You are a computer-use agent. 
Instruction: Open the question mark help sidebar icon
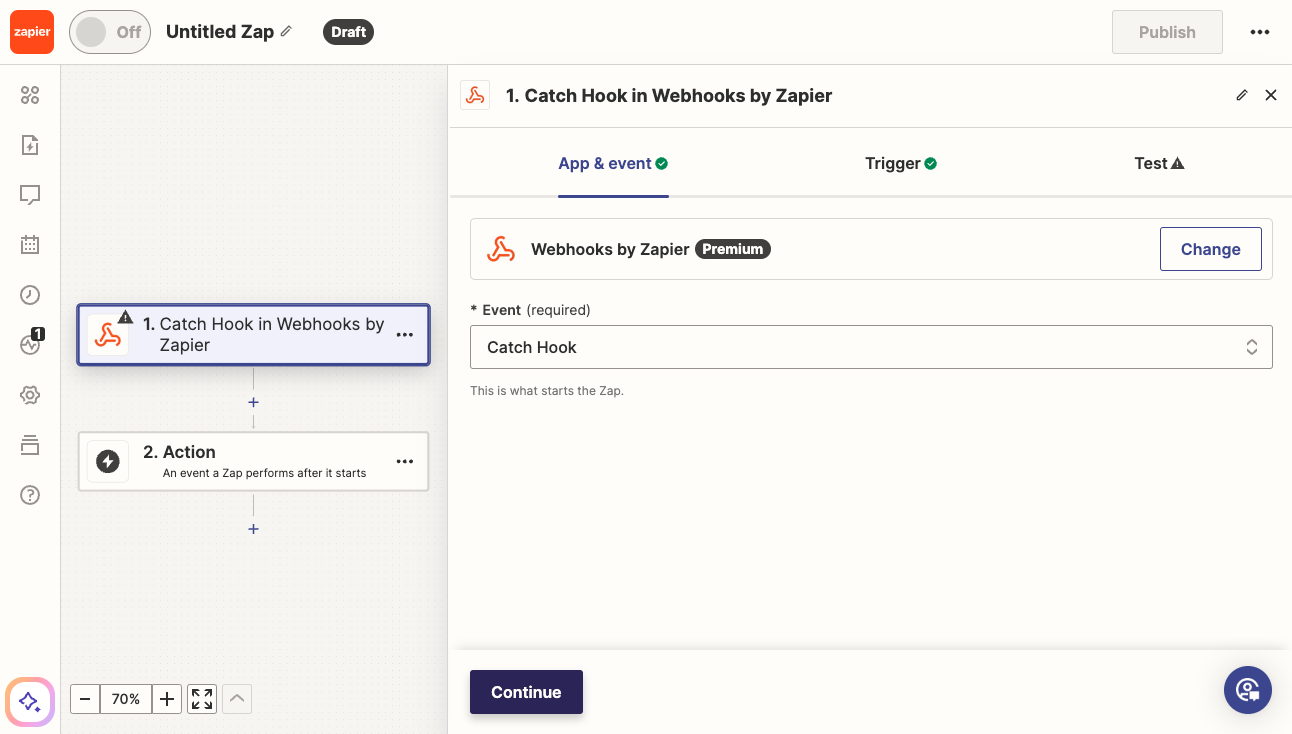30,495
